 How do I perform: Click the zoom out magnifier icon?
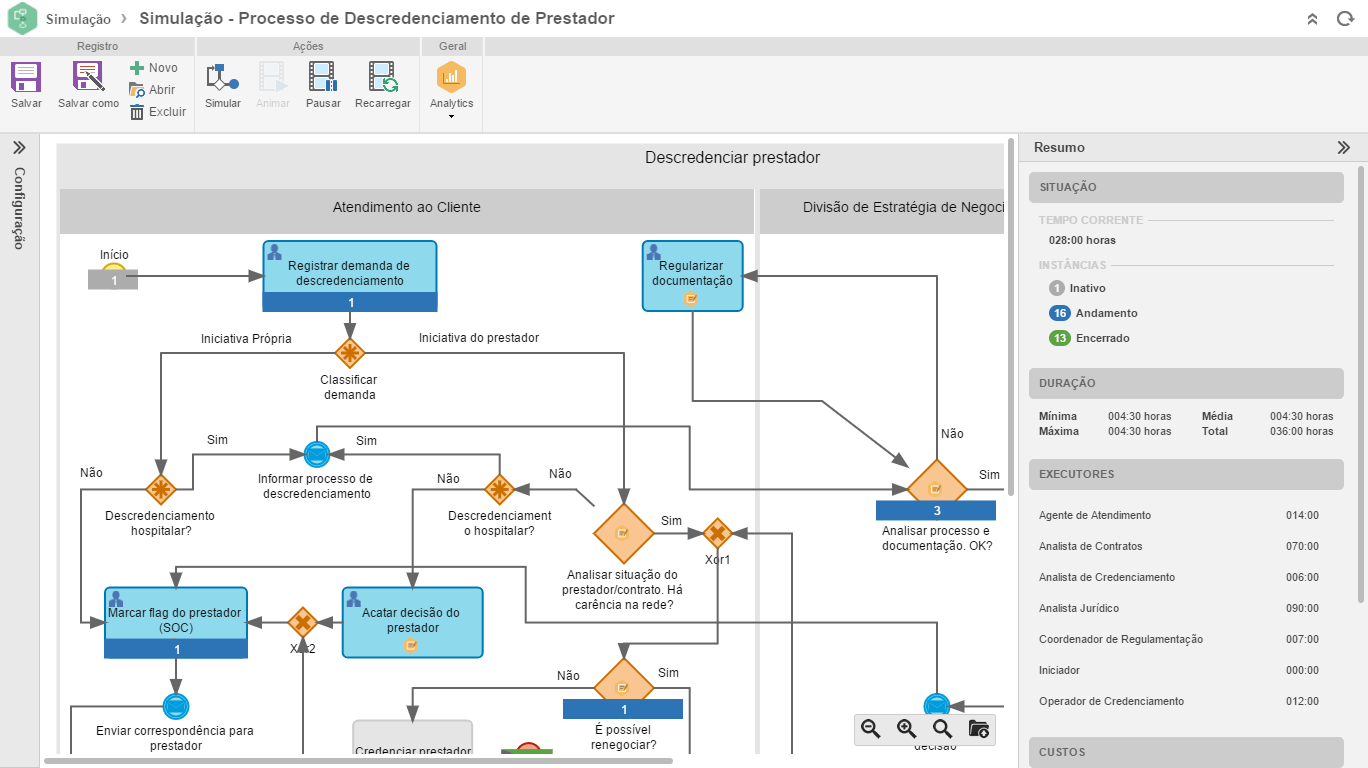[x=871, y=730]
